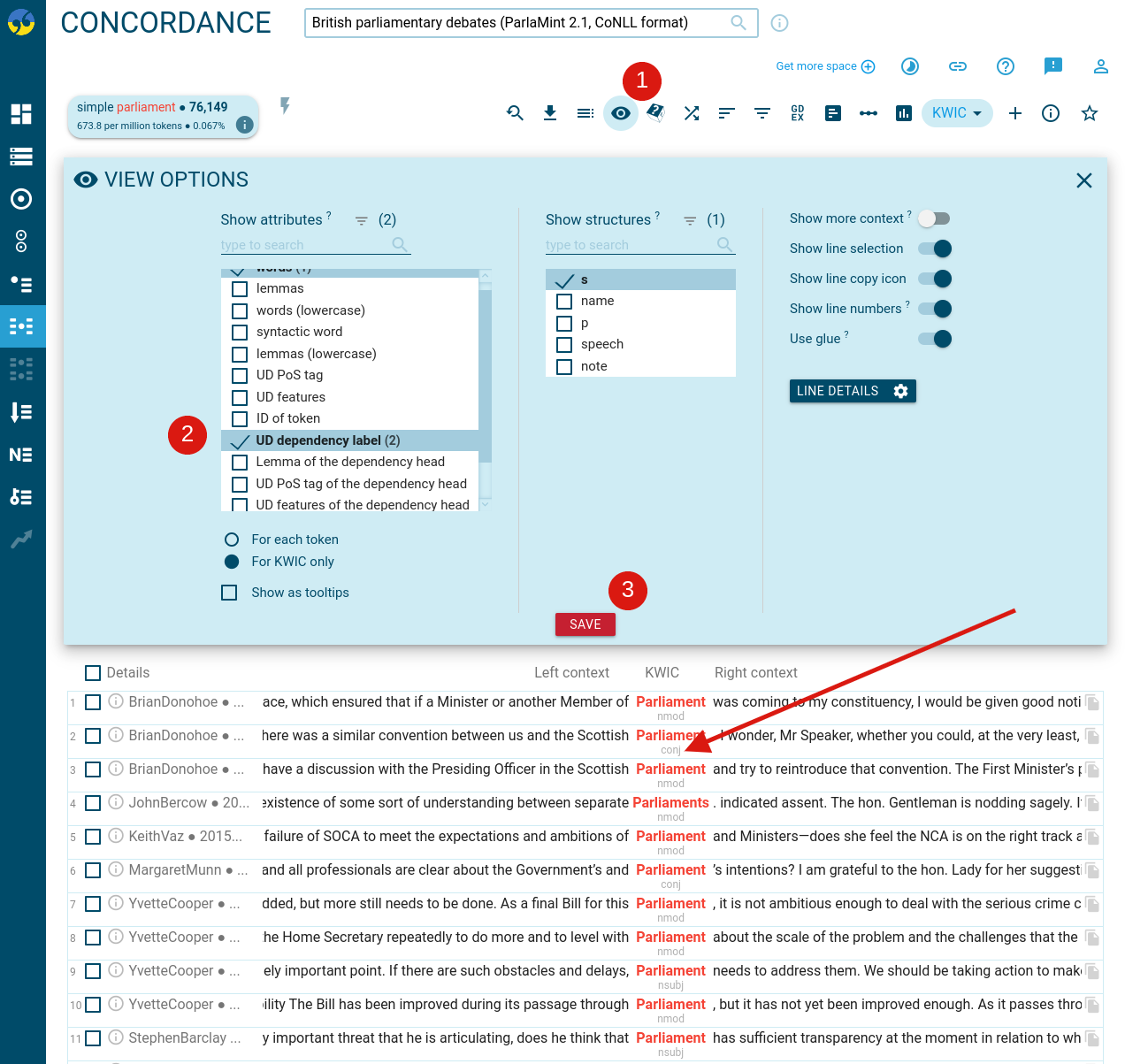
Task: Click the download concordance icon
Action: (550, 113)
